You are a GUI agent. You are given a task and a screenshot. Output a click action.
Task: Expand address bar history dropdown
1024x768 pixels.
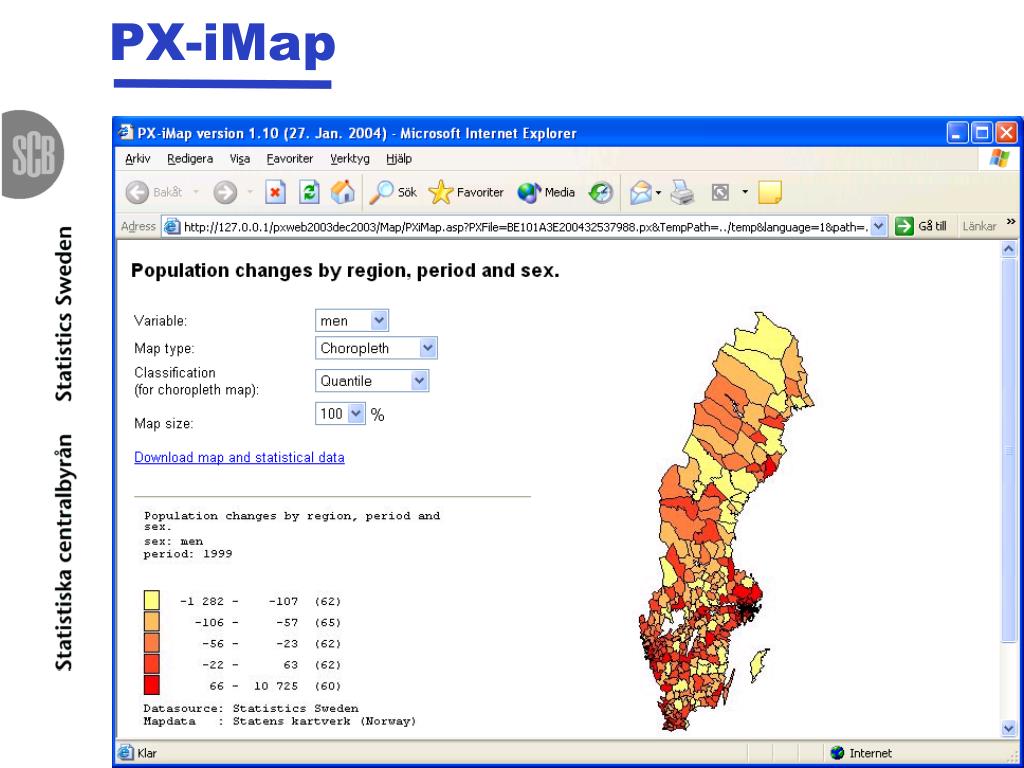[879, 226]
